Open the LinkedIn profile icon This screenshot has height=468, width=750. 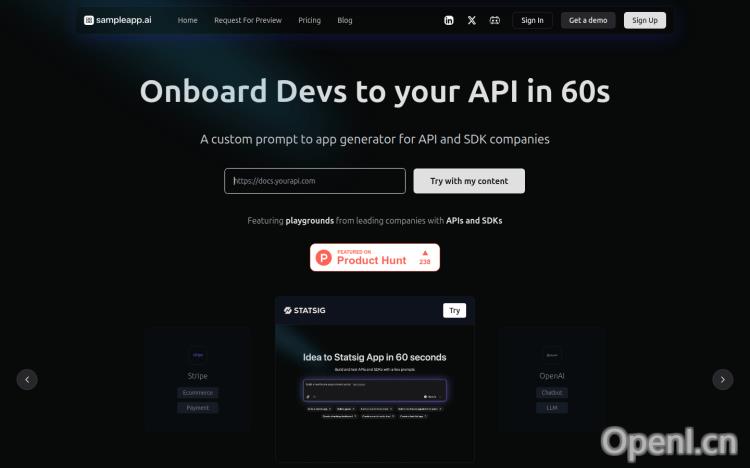(449, 20)
